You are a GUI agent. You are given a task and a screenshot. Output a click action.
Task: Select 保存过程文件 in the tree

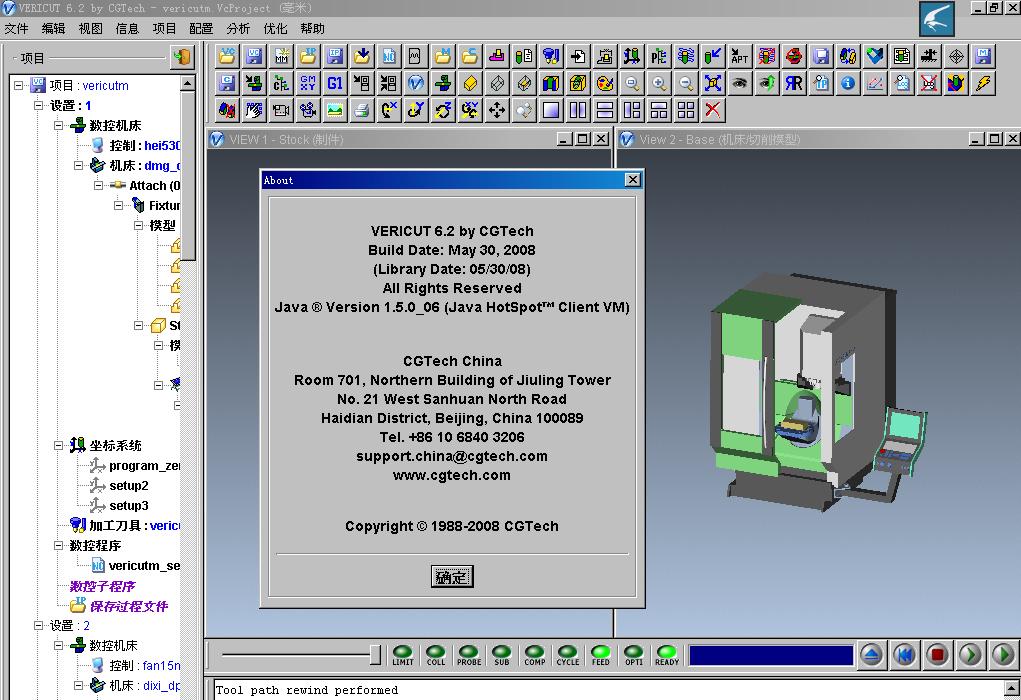pyautogui.click(x=128, y=606)
